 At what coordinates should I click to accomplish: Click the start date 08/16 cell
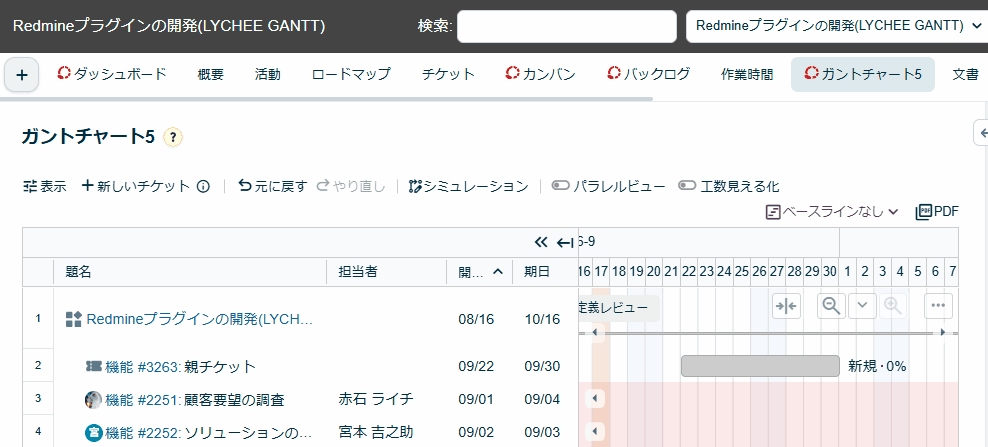point(476,319)
